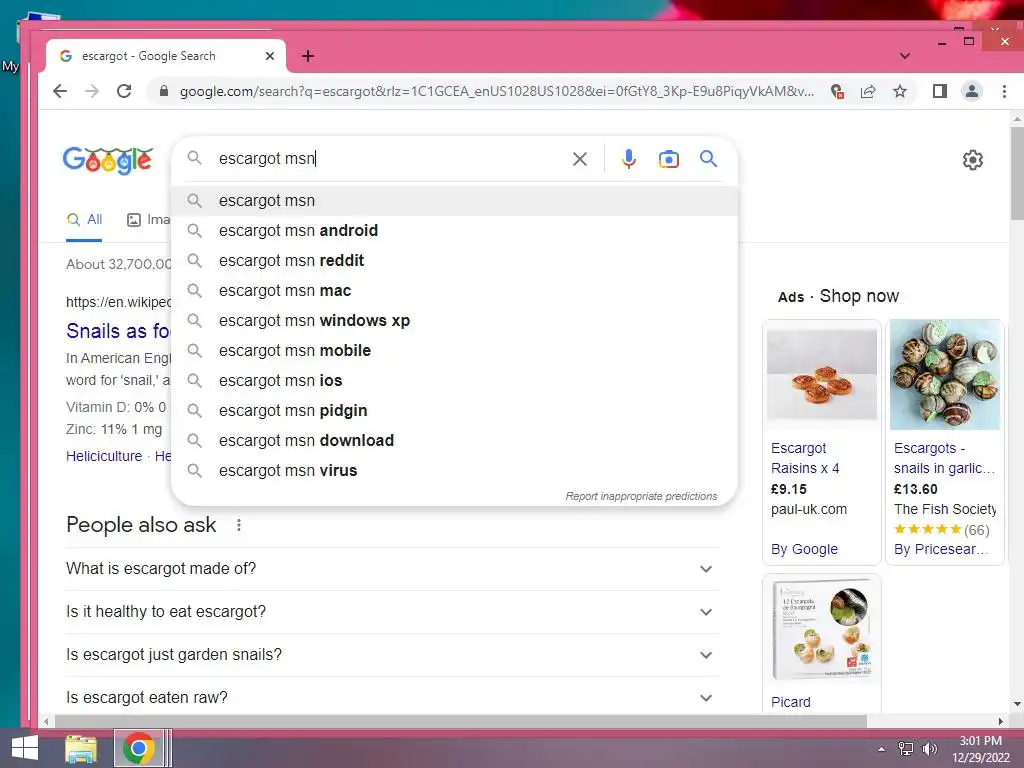Open the 'Snails as fo...' Wikipedia result
The height and width of the screenshot is (768, 1024).
coord(118,331)
